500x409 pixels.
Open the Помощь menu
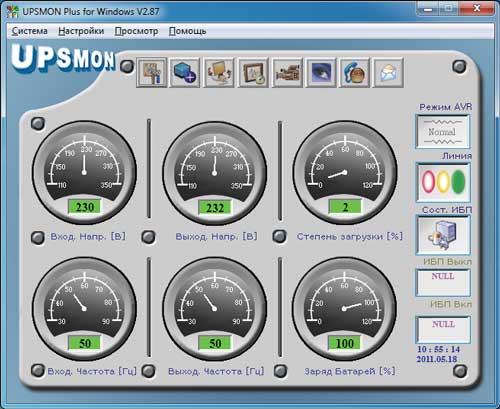point(187,31)
